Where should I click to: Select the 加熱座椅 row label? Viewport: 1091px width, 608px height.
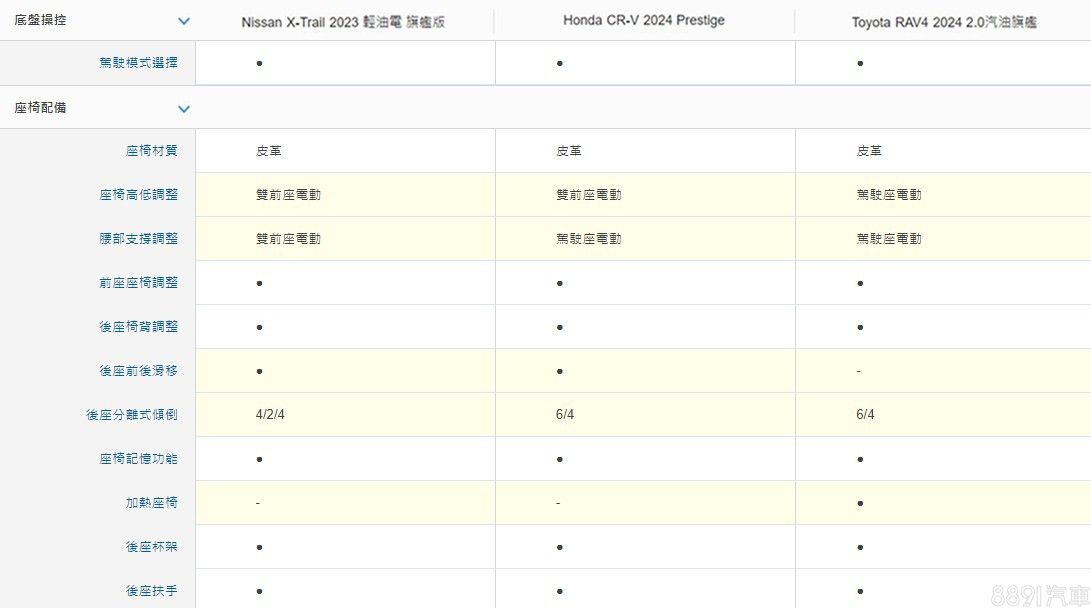pos(152,503)
